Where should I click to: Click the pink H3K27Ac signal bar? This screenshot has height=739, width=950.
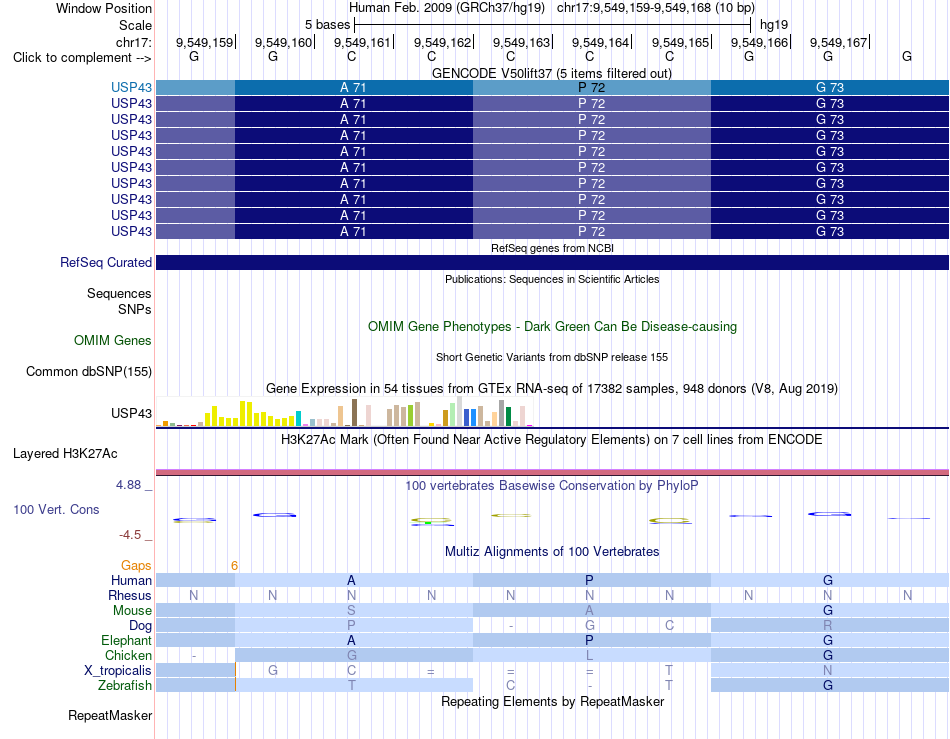(553, 472)
